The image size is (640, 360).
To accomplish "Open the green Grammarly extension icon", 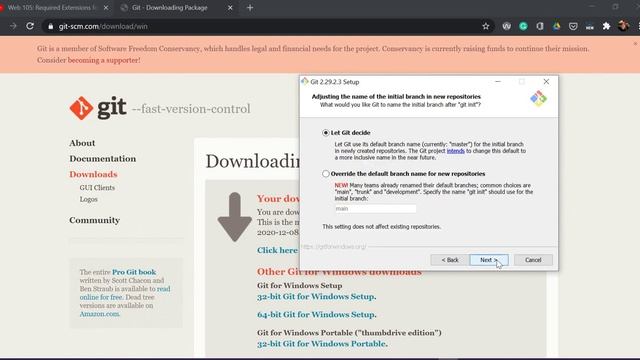I will point(523,26).
